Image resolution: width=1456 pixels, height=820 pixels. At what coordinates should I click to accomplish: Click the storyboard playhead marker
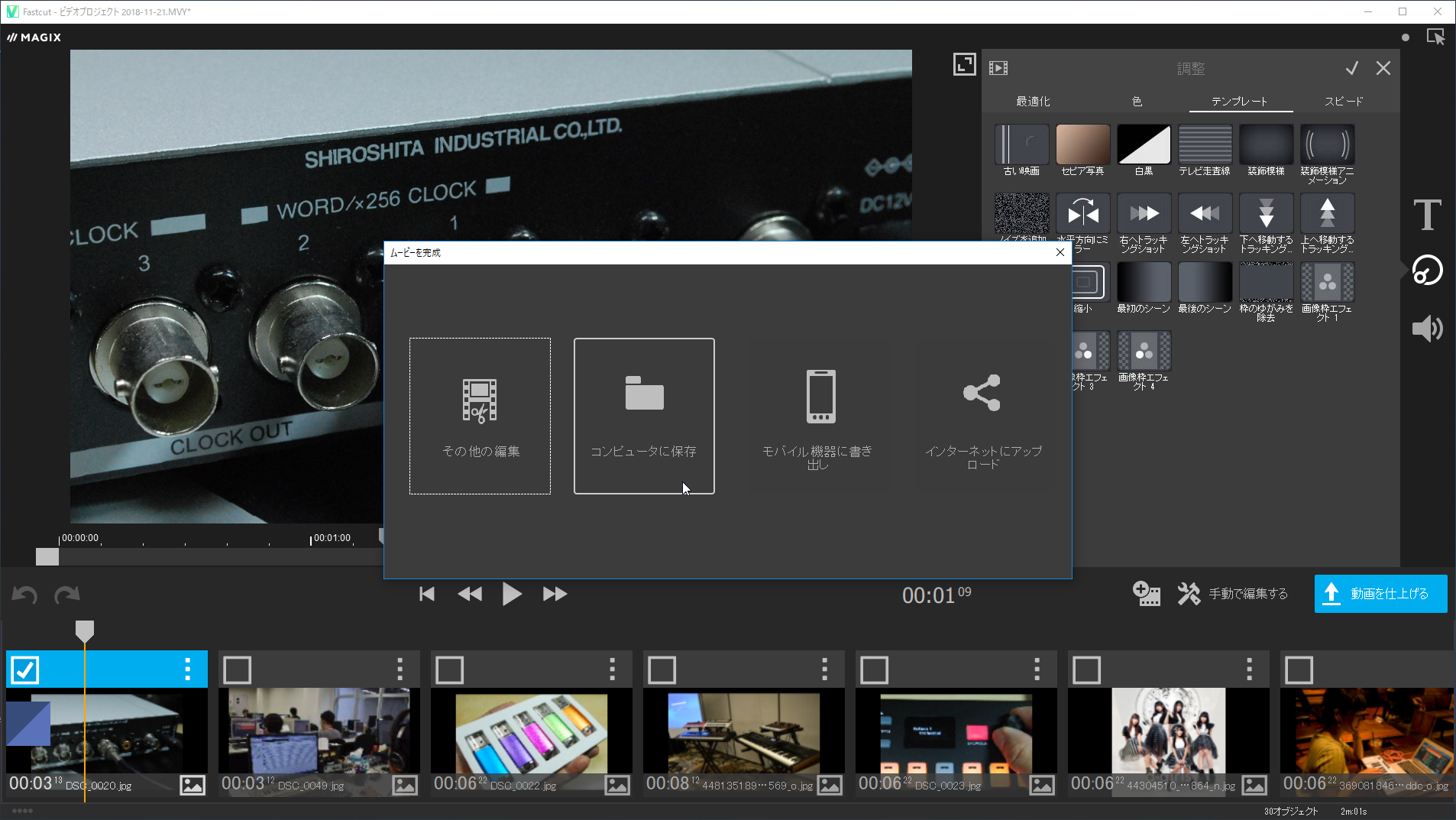85,631
